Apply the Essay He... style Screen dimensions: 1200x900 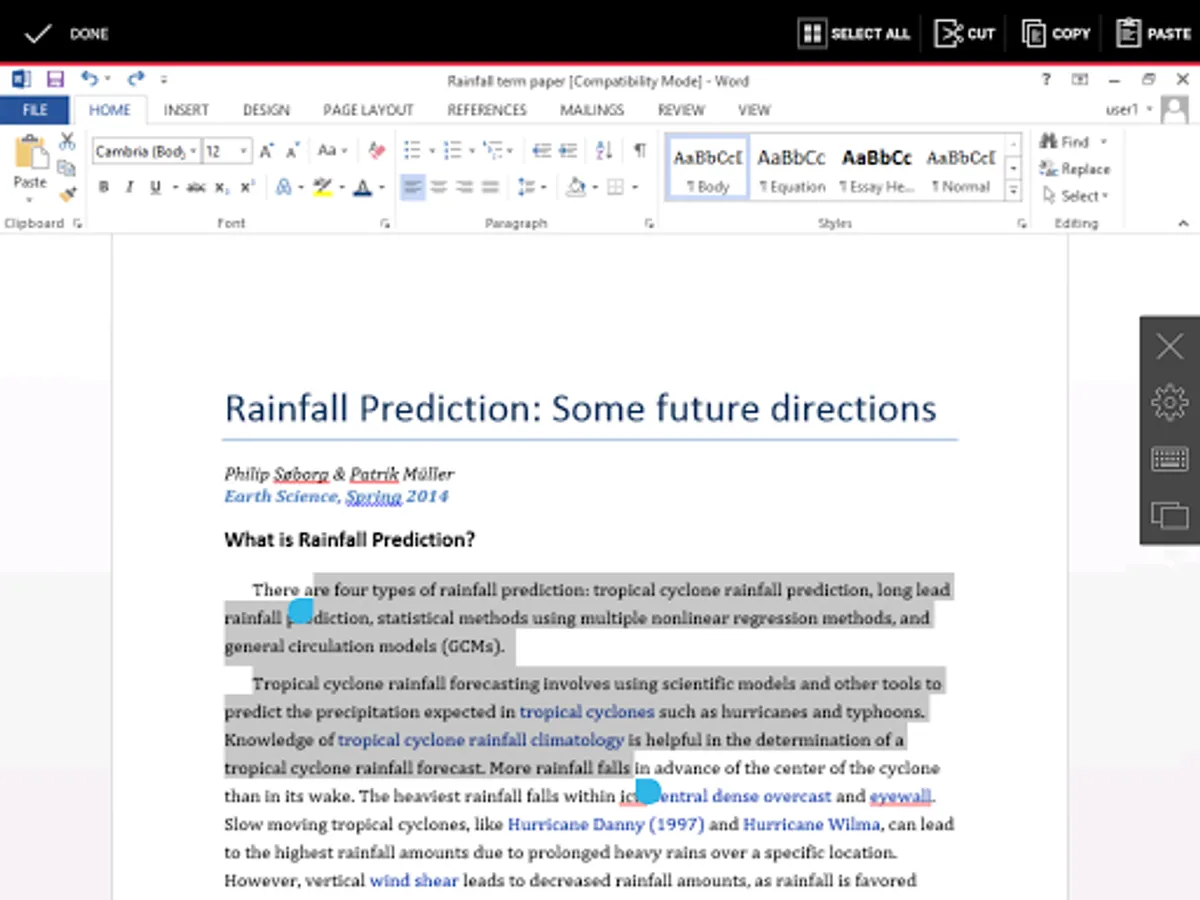point(876,168)
